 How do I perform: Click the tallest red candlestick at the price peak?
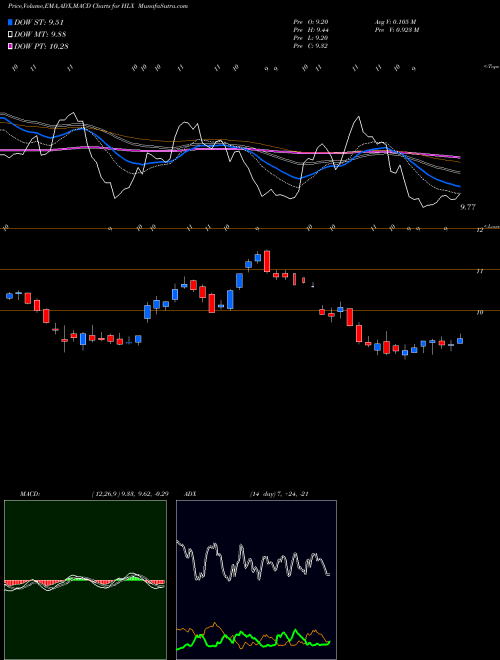pos(267,261)
